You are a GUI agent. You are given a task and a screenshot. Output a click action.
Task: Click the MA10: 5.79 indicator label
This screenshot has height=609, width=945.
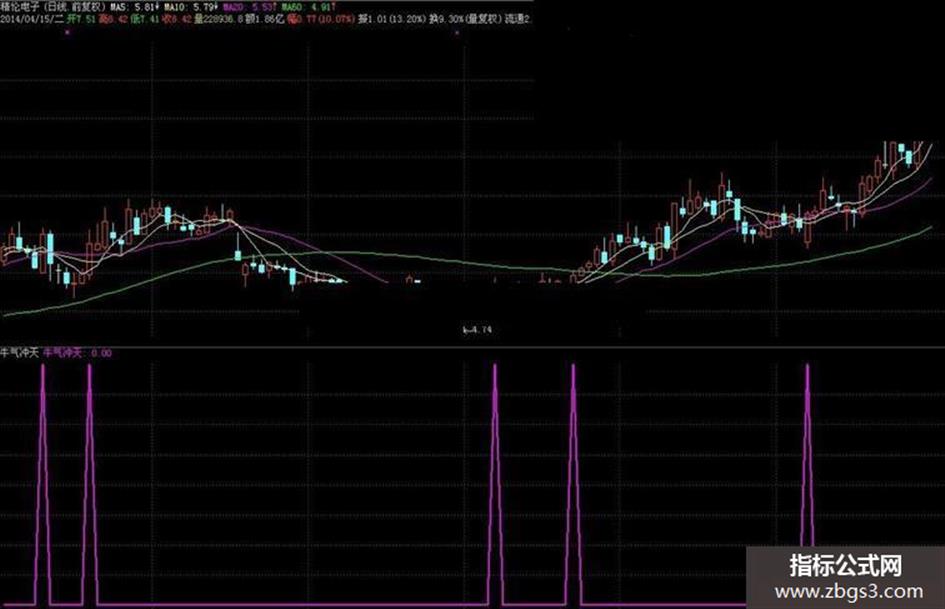pos(190,7)
